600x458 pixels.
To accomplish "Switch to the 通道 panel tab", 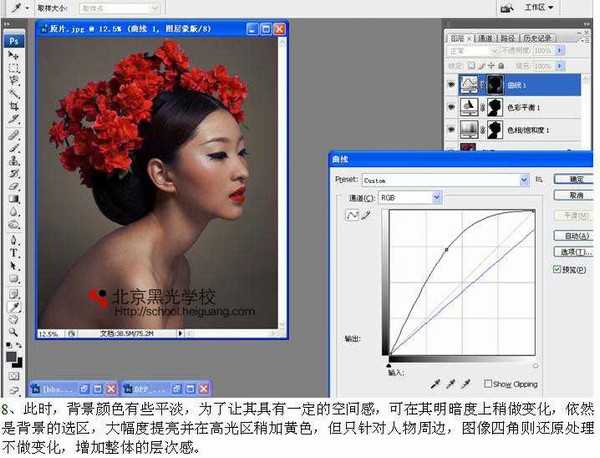I will 485,36.
